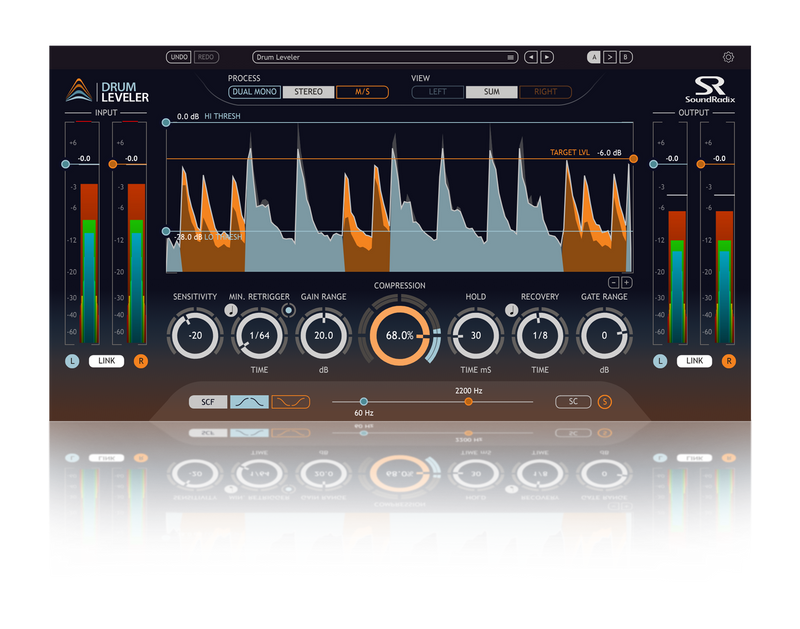The width and height of the screenshot is (800, 629).
Task: Select STEREO process mode
Action: point(308,92)
